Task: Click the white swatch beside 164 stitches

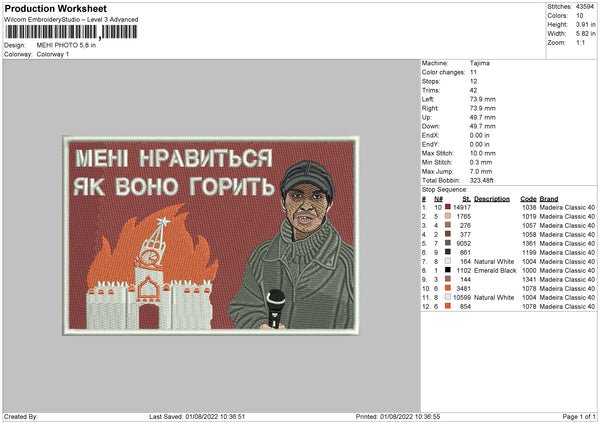Action: (448, 261)
